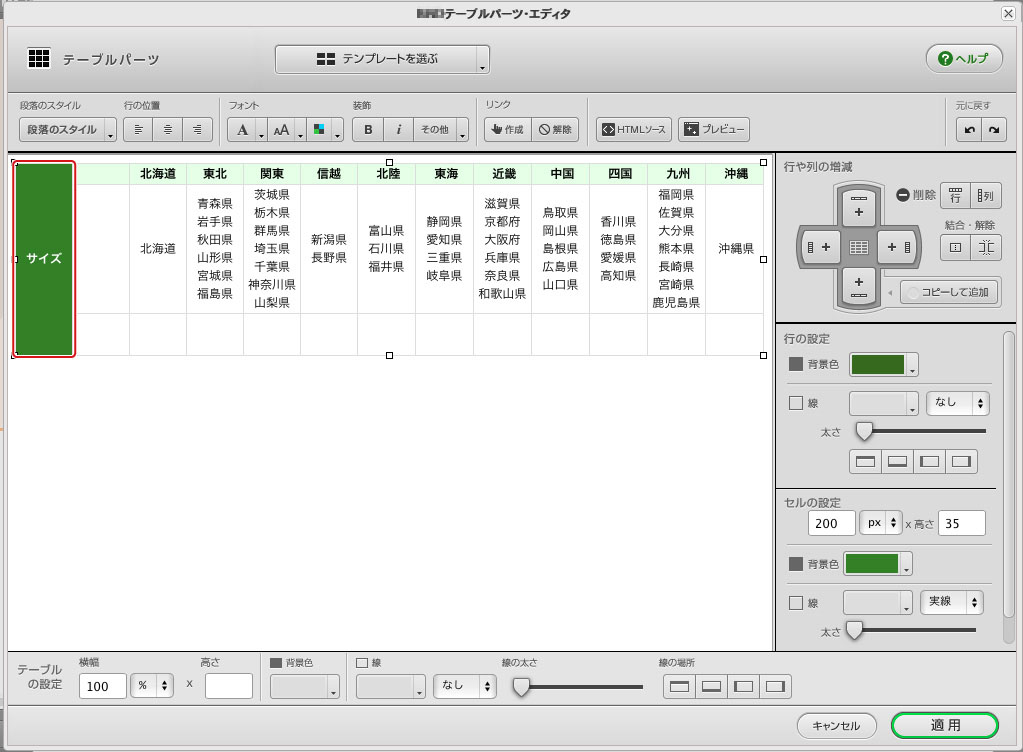Center-align the paragraph text
The height and width of the screenshot is (752, 1023).
168,129
